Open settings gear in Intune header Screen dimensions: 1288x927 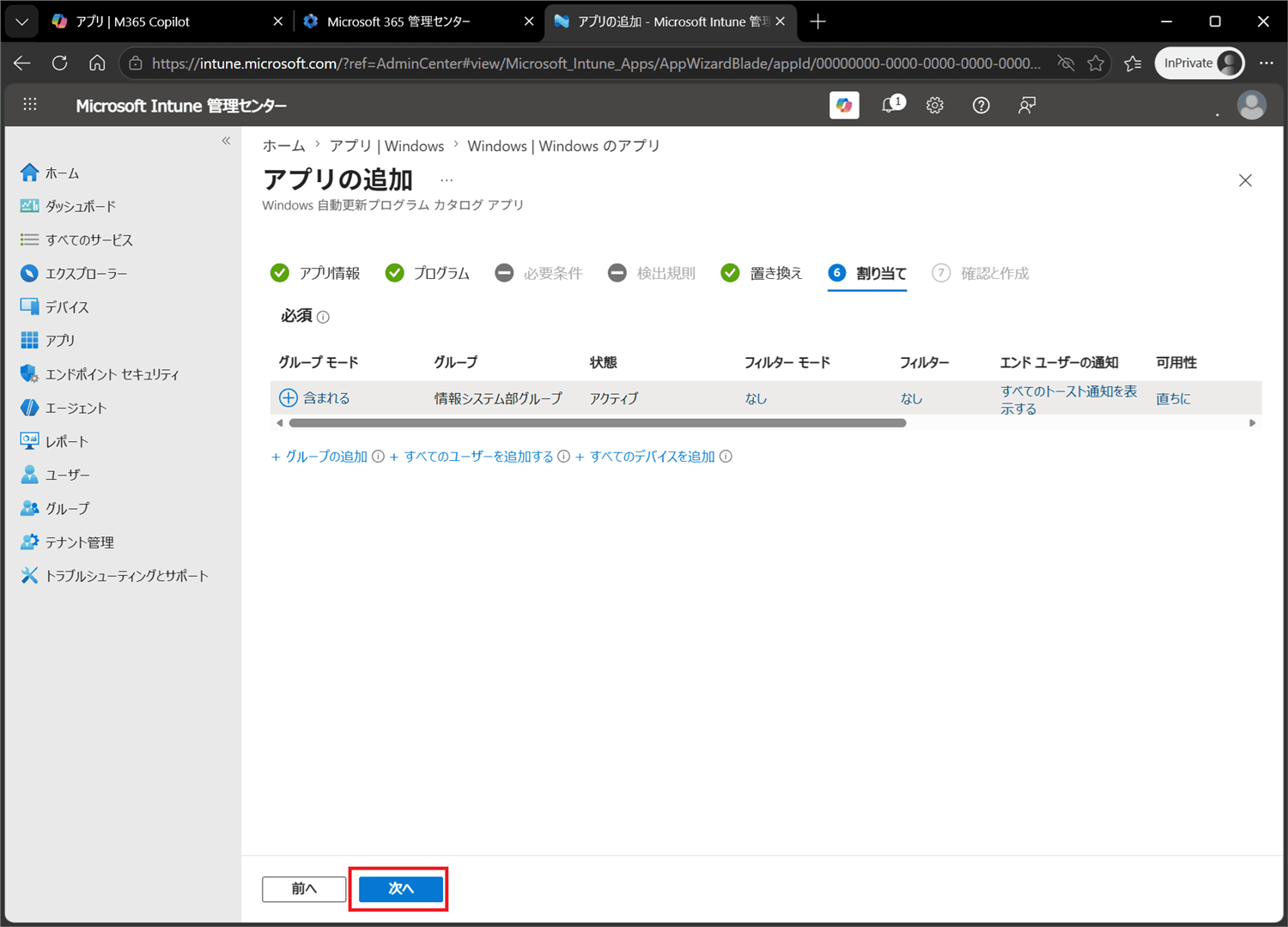coord(934,106)
